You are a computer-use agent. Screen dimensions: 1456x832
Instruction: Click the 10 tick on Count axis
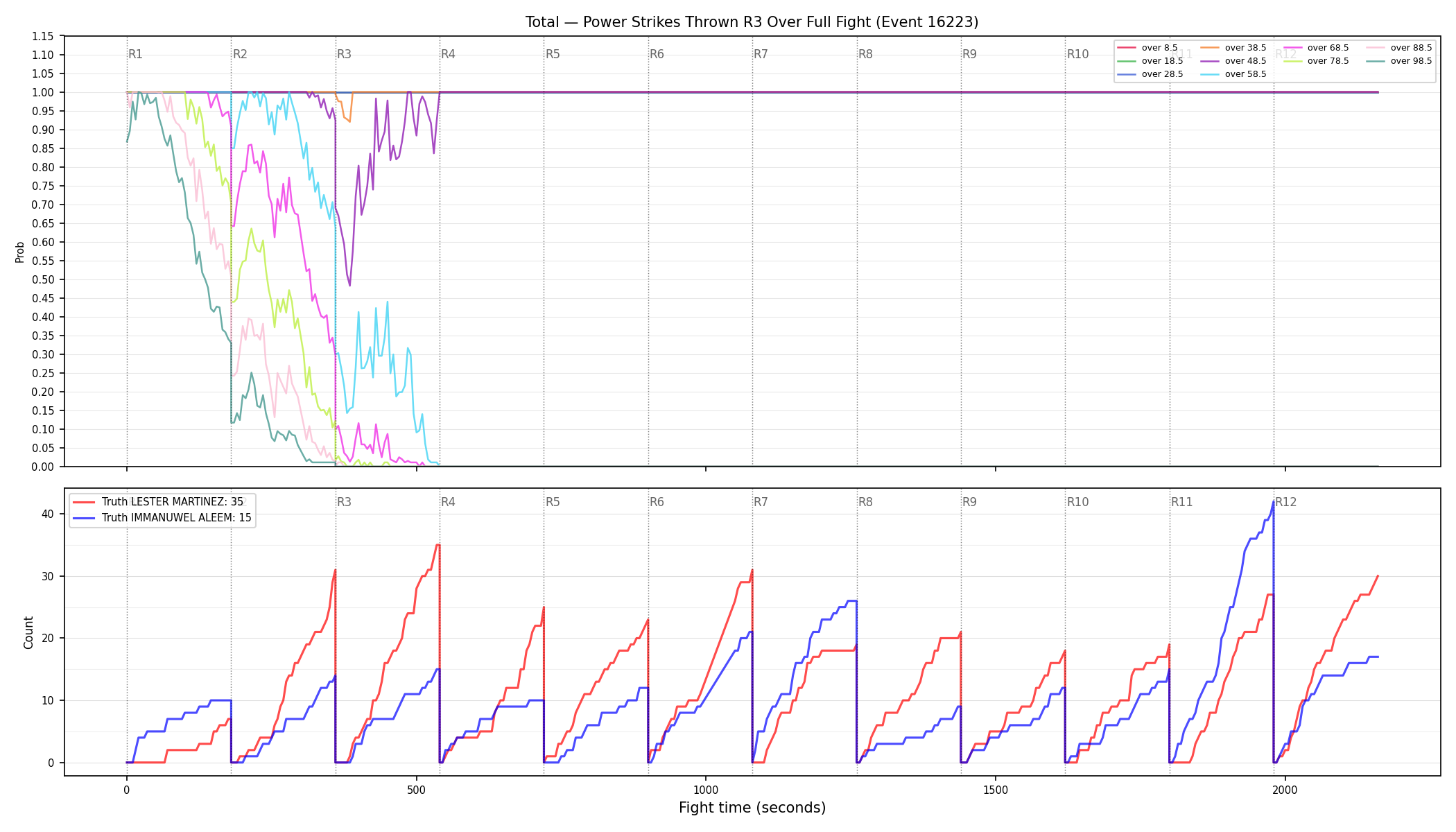pos(48,700)
